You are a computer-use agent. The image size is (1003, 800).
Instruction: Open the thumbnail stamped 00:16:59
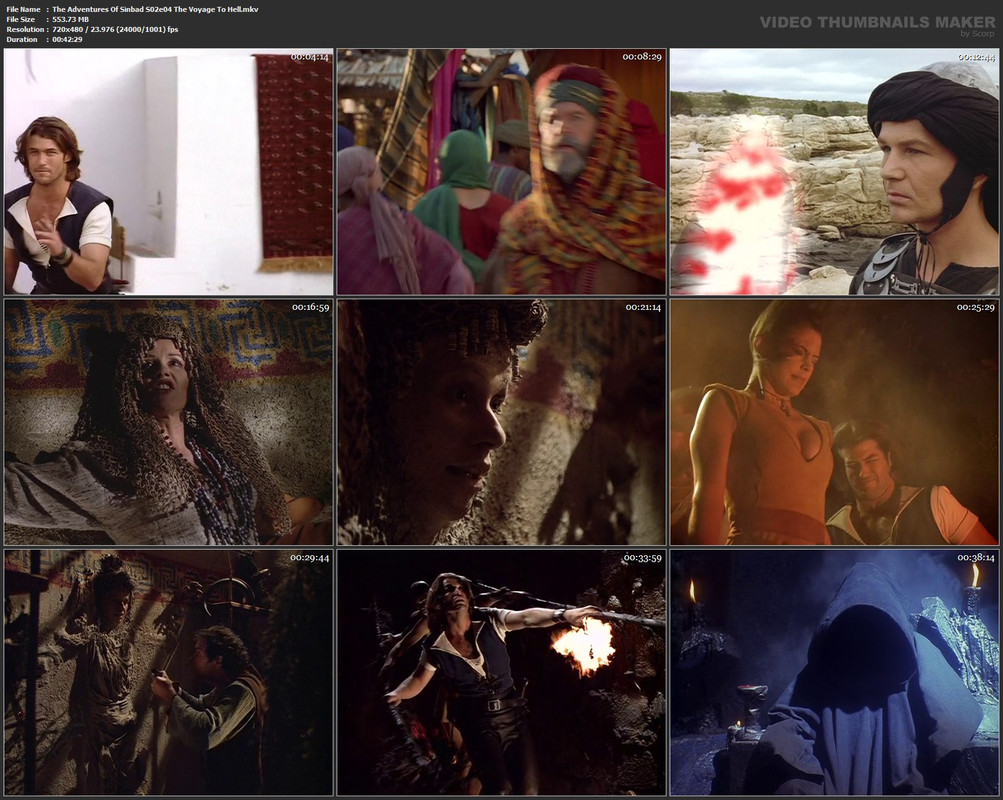[168, 422]
